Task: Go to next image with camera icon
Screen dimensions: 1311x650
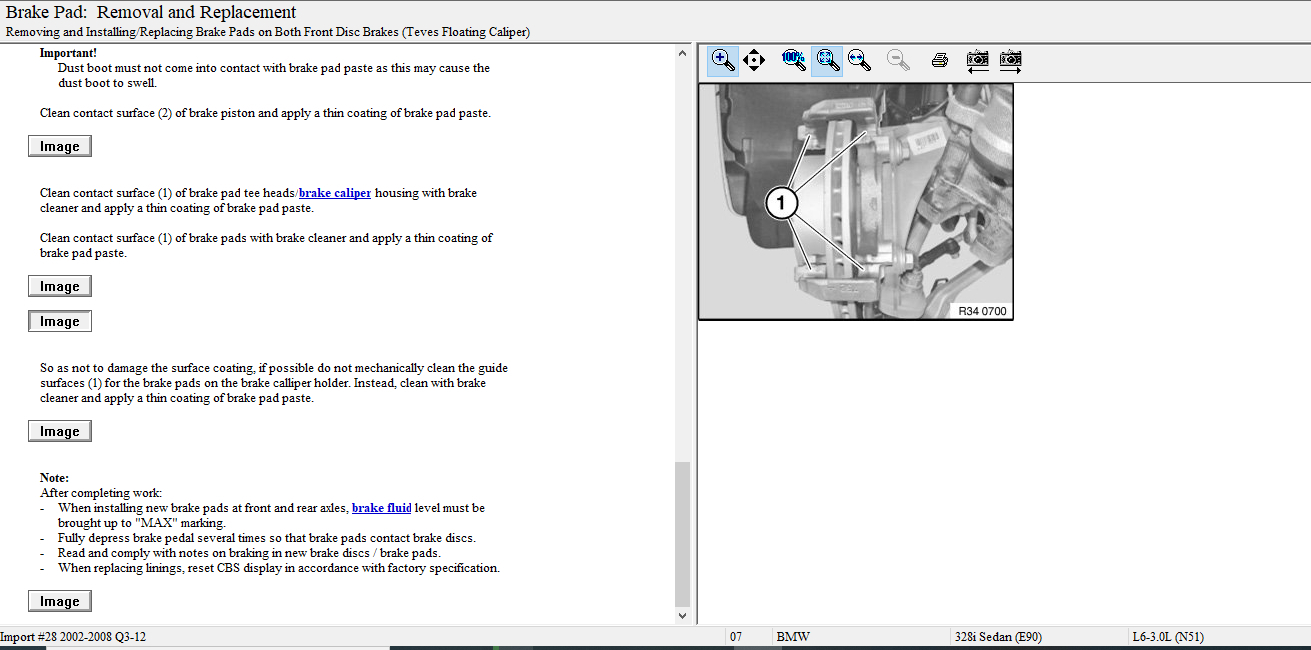Action: (x=1010, y=60)
